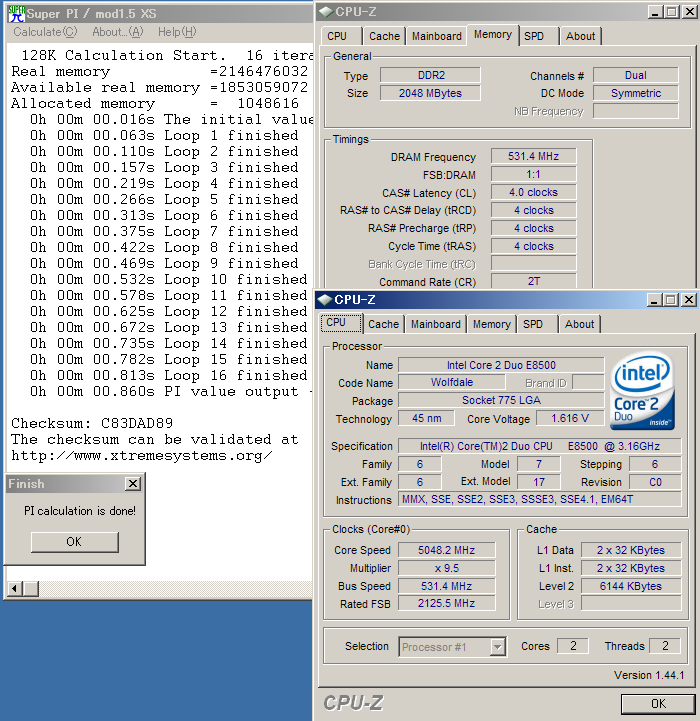Click Code Name value Wolfdale
This screenshot has height=721, width=700.
click(x=452, y=382)
